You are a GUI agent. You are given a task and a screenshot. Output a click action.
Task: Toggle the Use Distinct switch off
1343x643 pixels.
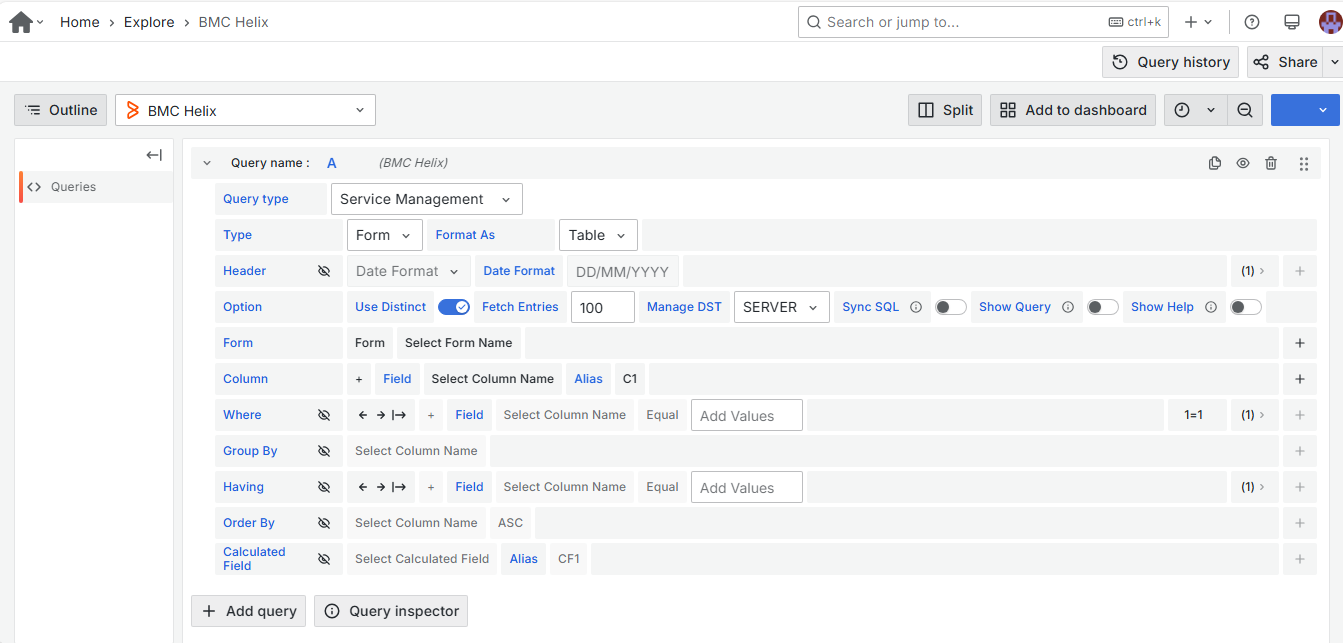(x=454, y=307)
